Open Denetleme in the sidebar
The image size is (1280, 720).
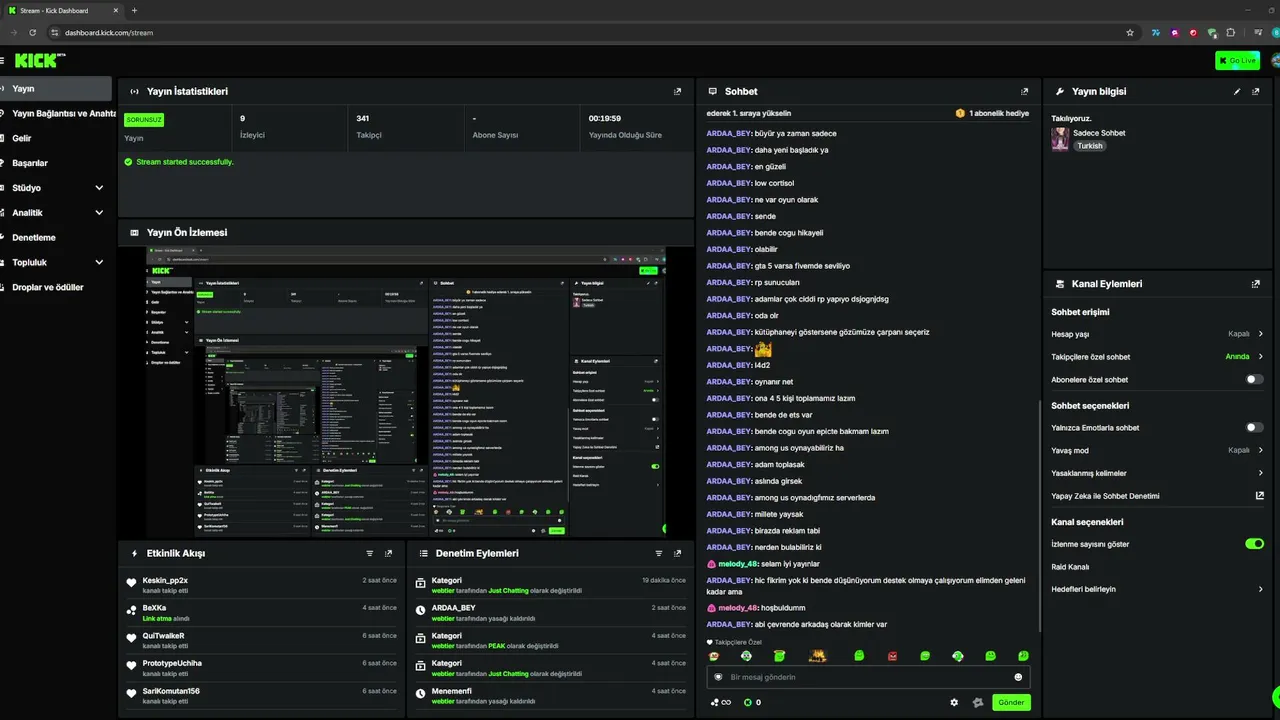pyautogui.click(x=56, y=238)
